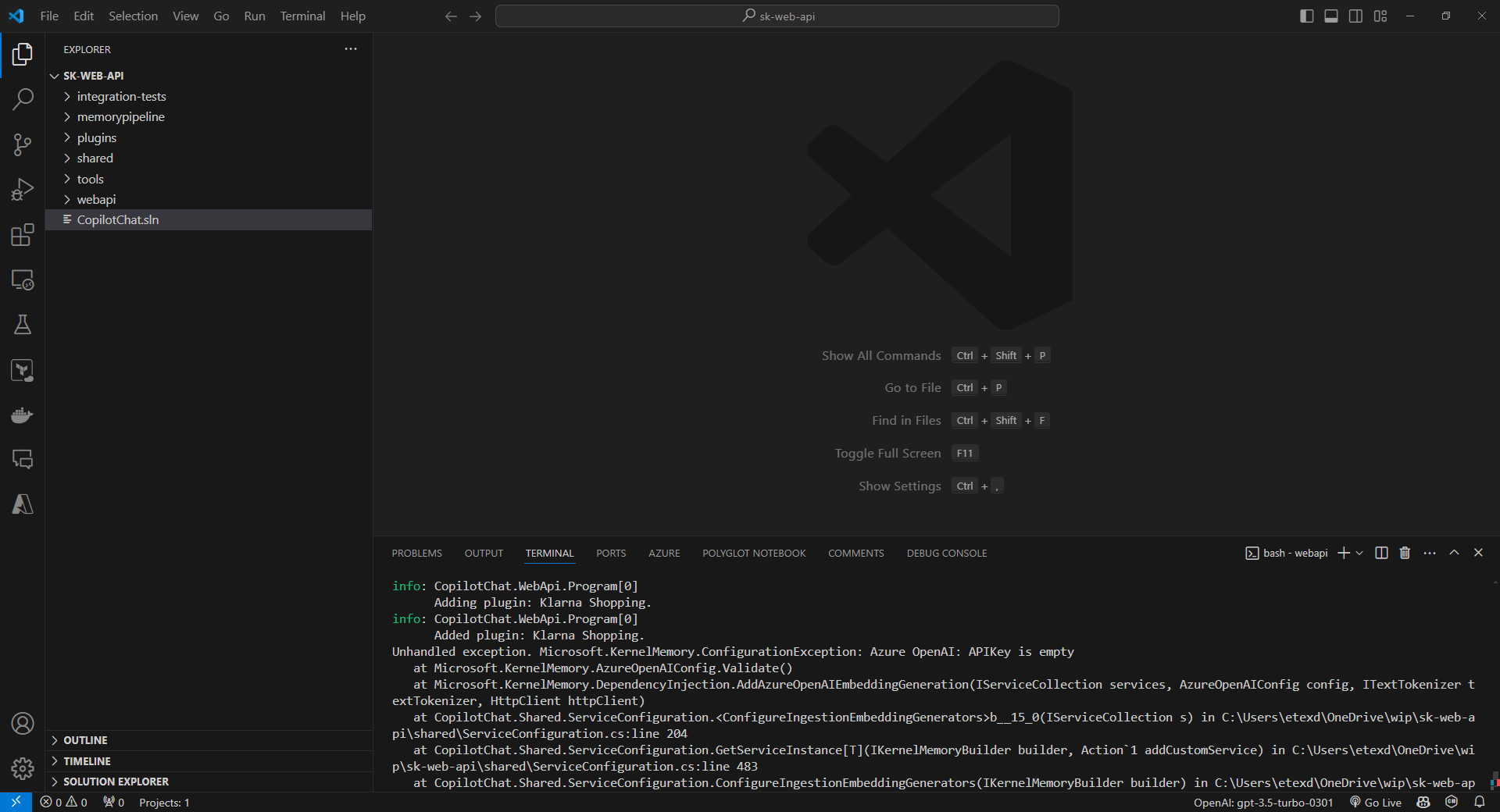The width and height of the screenshot is (1500, 812).
Task: Open the Selection menu
Action: tap(133, 16)
